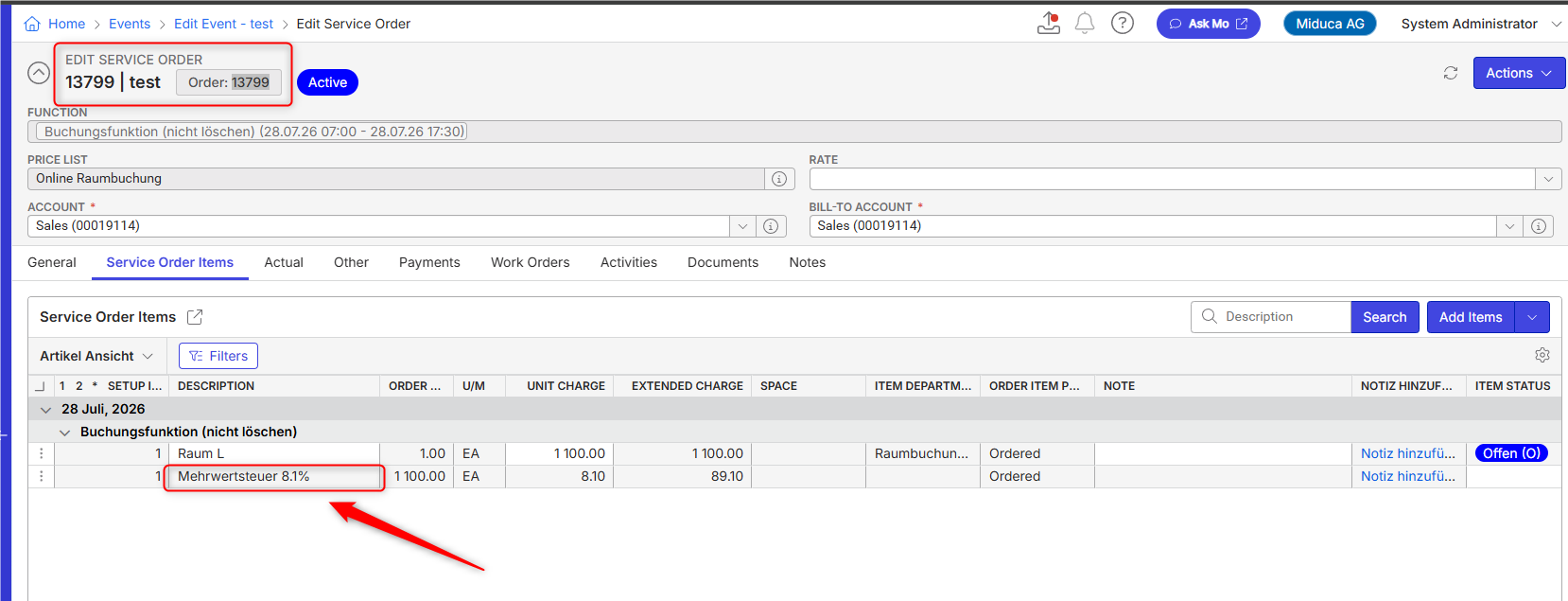The height and width of the screenshot is (601, 1568).
Task: Collapse the Buchungsfunktion (nicht löschen) group
Action: [x=64, y=433]
